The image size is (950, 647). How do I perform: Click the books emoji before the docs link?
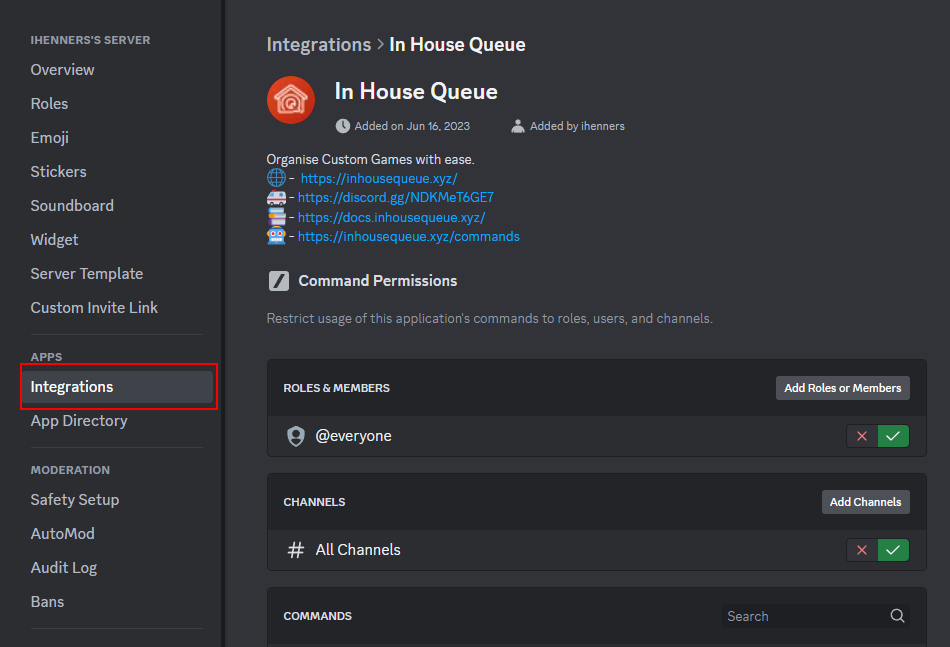point(276,217)
